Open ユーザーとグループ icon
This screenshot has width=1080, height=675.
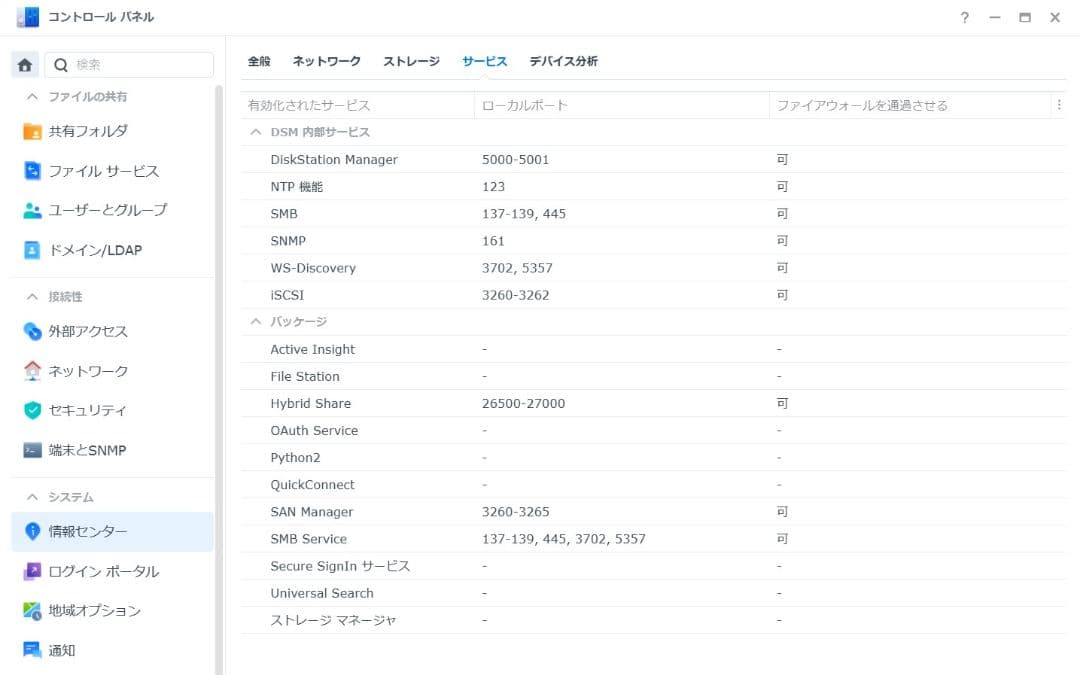point(32,210)
